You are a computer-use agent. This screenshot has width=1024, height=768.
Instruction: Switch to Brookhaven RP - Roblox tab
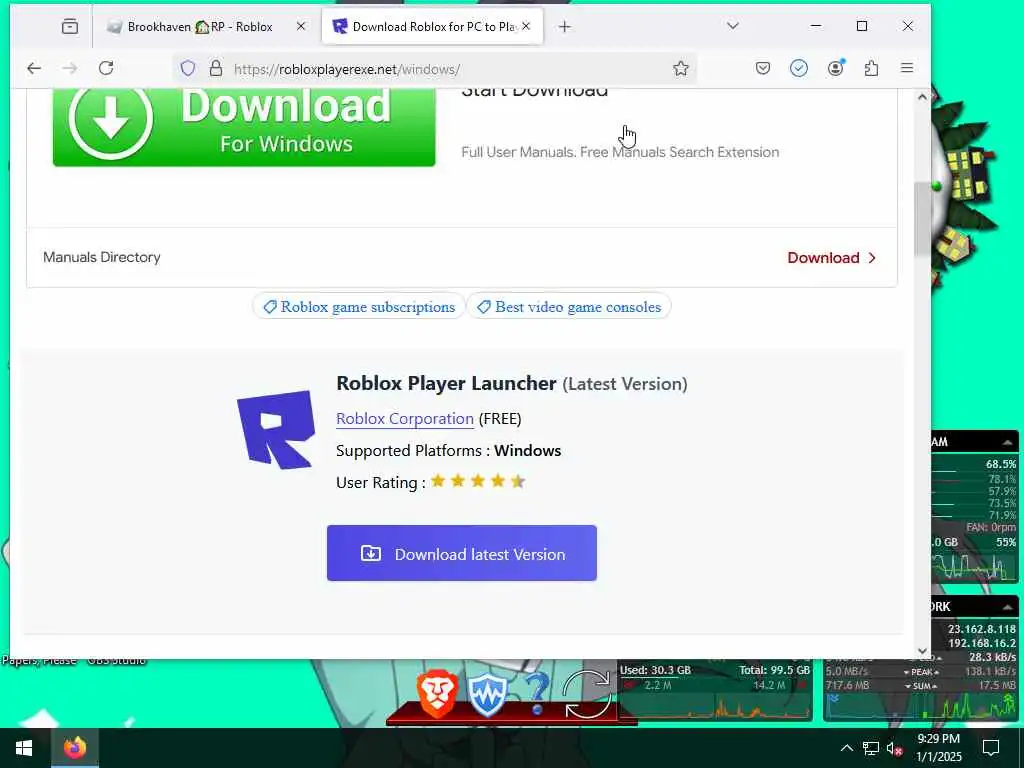pos(200,27)
